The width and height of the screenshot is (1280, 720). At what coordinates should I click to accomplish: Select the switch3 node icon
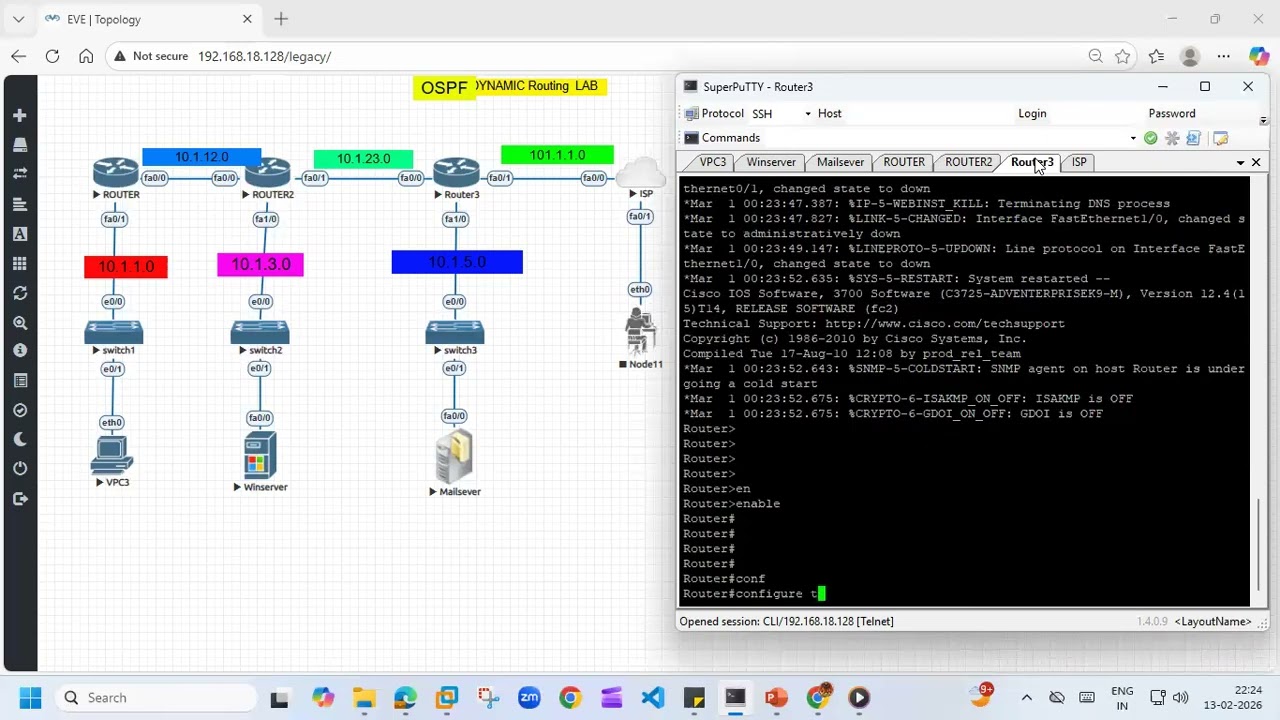coord(455,331)
